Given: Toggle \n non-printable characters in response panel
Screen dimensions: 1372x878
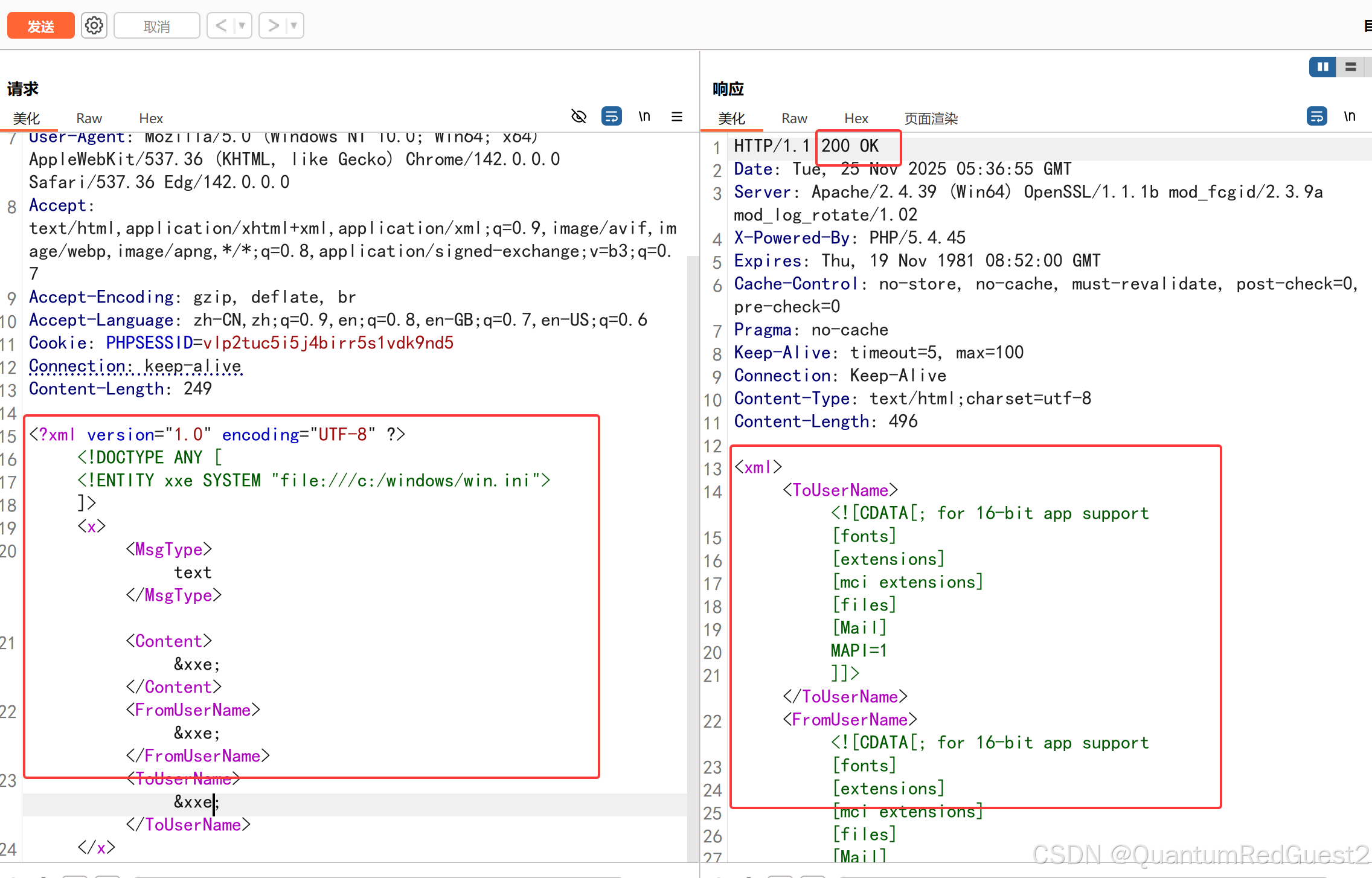Looking at the screenshot, I should click(1350, 116).
